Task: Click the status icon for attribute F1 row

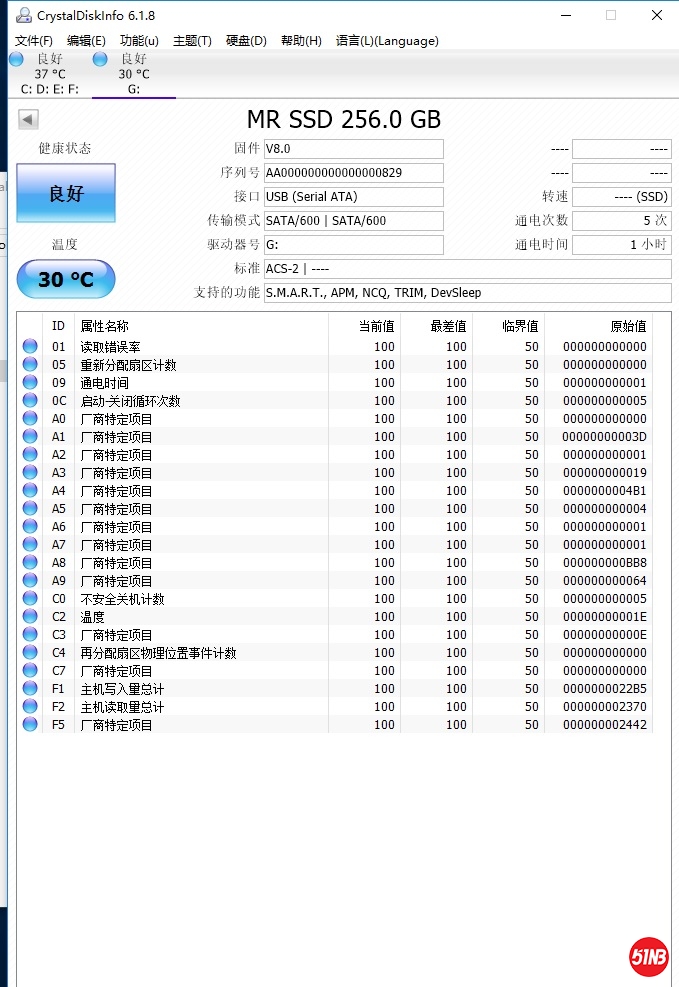Action: (x=30, y=689)
